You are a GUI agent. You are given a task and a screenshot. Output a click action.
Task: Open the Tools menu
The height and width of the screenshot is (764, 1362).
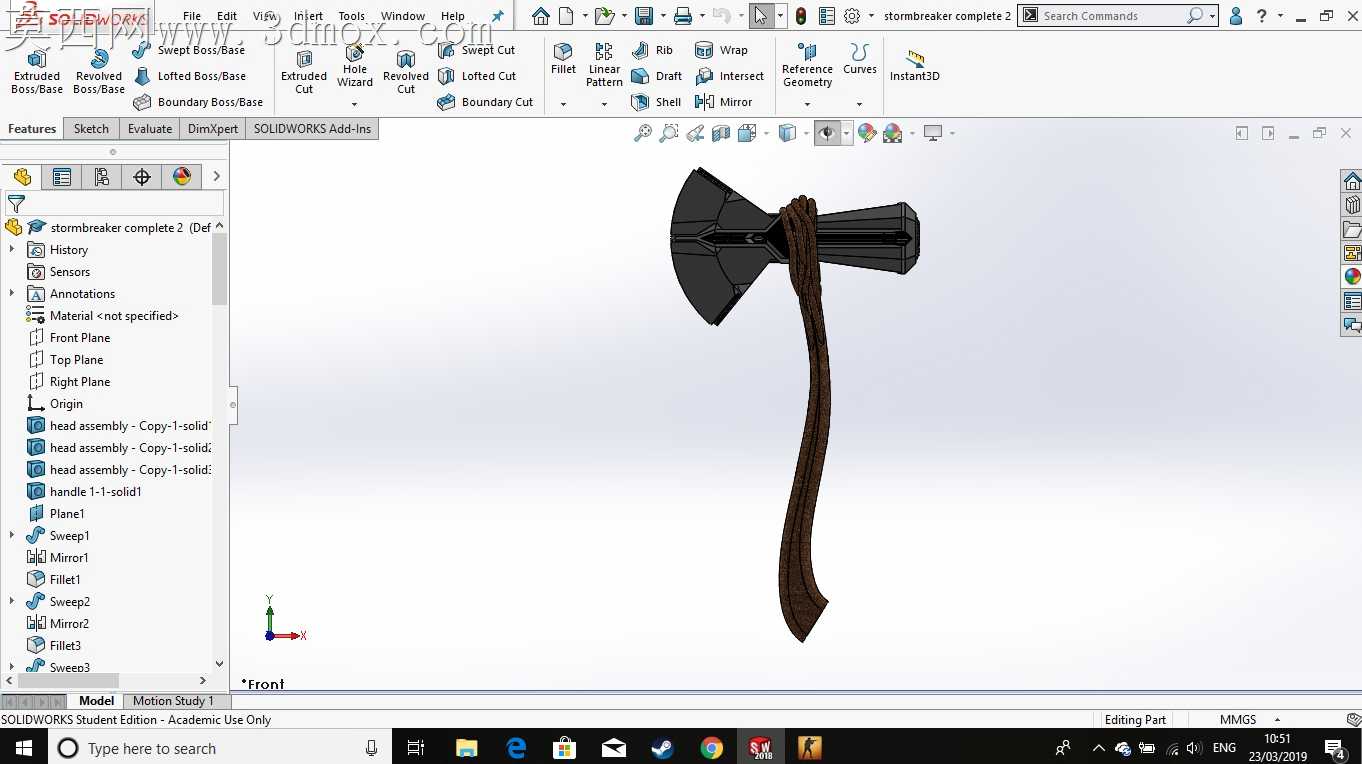click(352, 16)
